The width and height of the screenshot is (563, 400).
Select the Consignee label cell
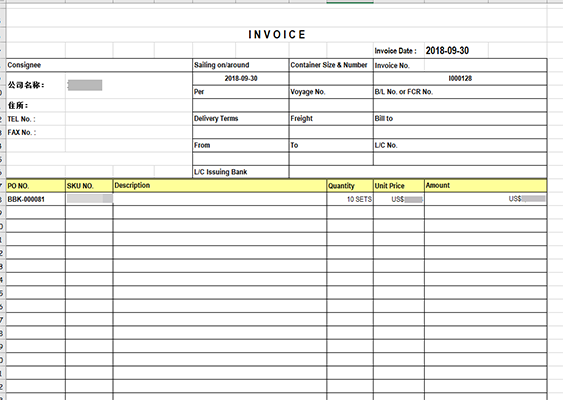99,65
